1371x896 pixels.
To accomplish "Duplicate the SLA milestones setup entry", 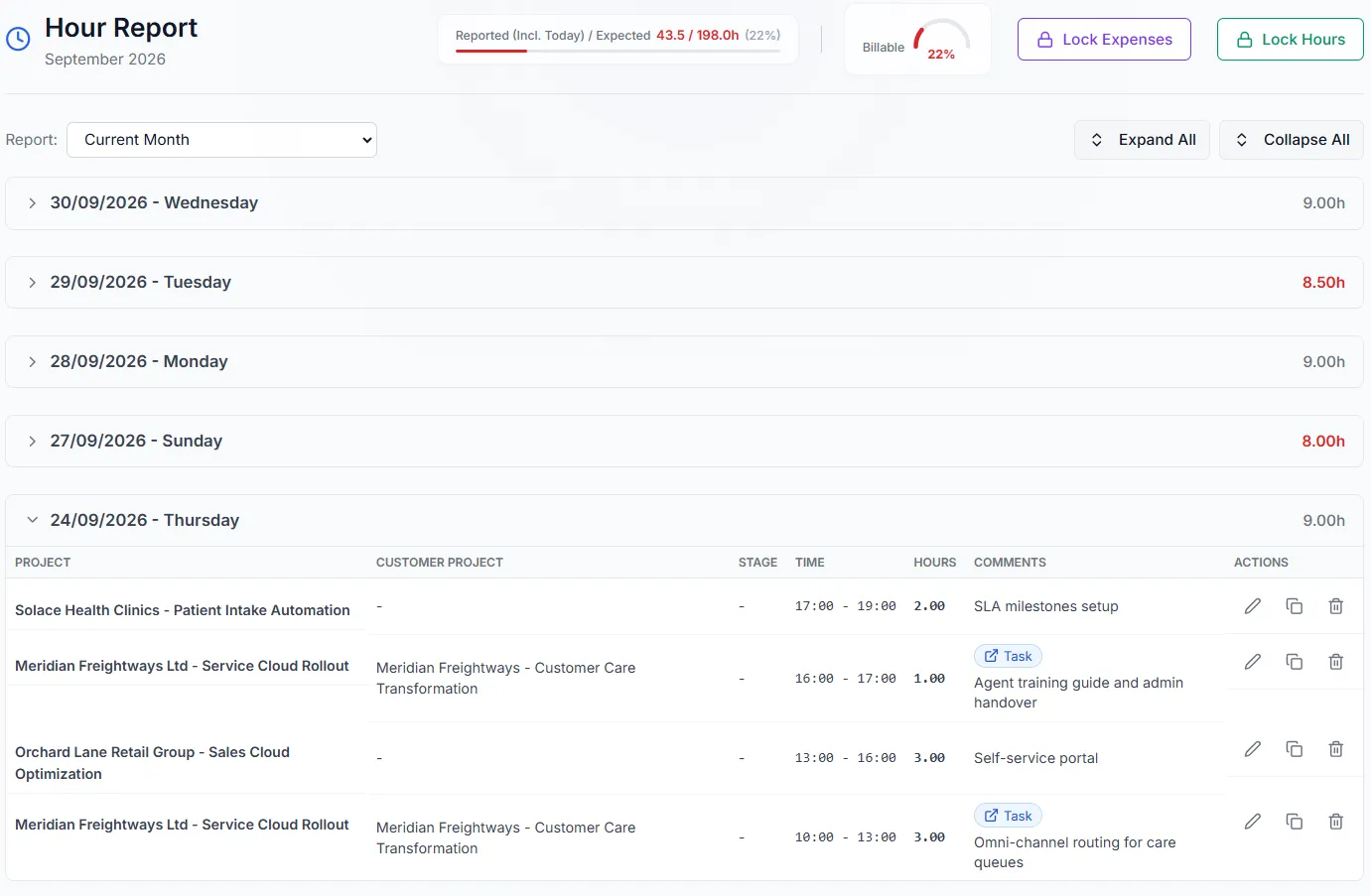I will [x=1295, y=606].
